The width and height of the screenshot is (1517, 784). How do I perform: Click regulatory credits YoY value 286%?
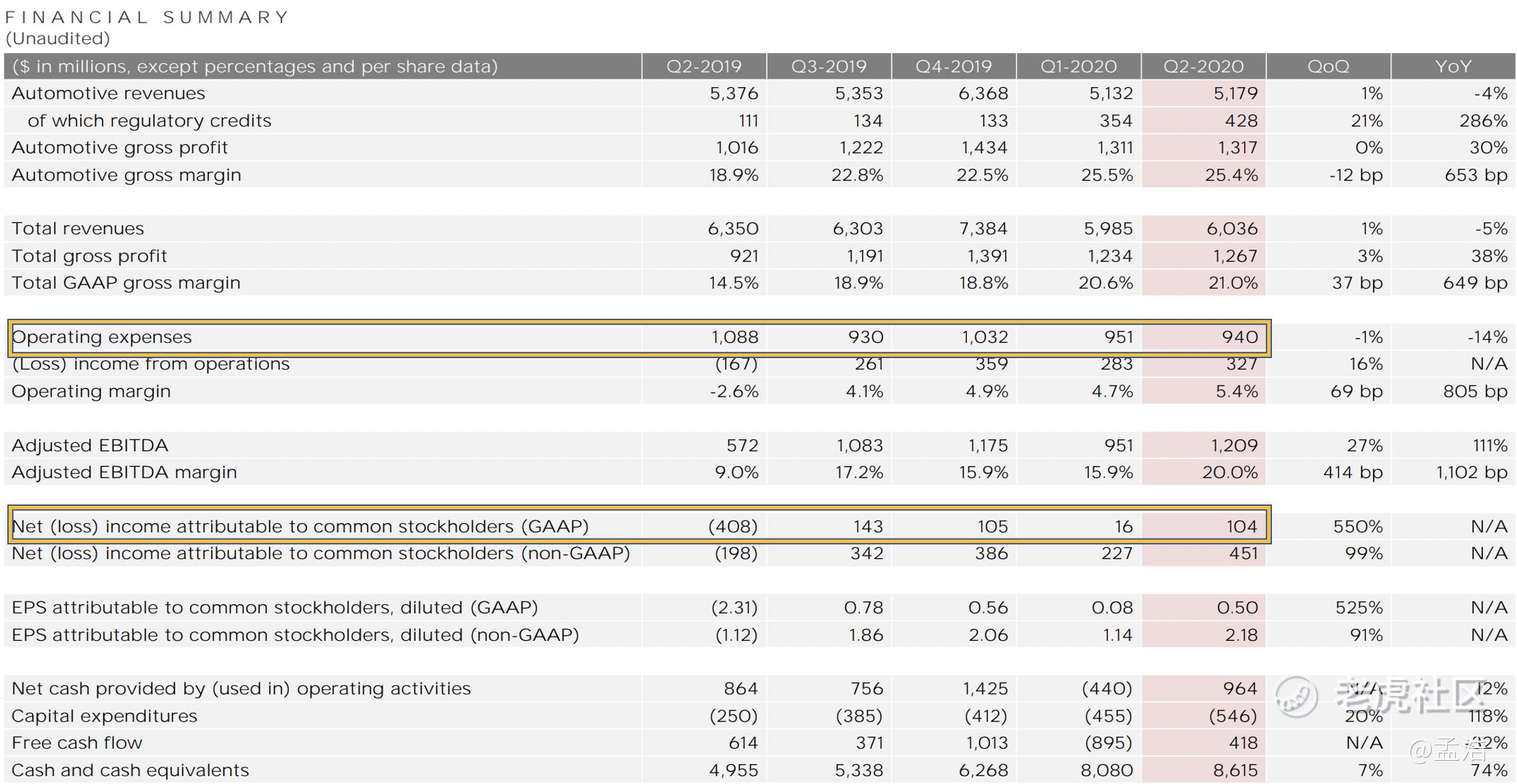pyautogui.click(x=1482, y=120)
